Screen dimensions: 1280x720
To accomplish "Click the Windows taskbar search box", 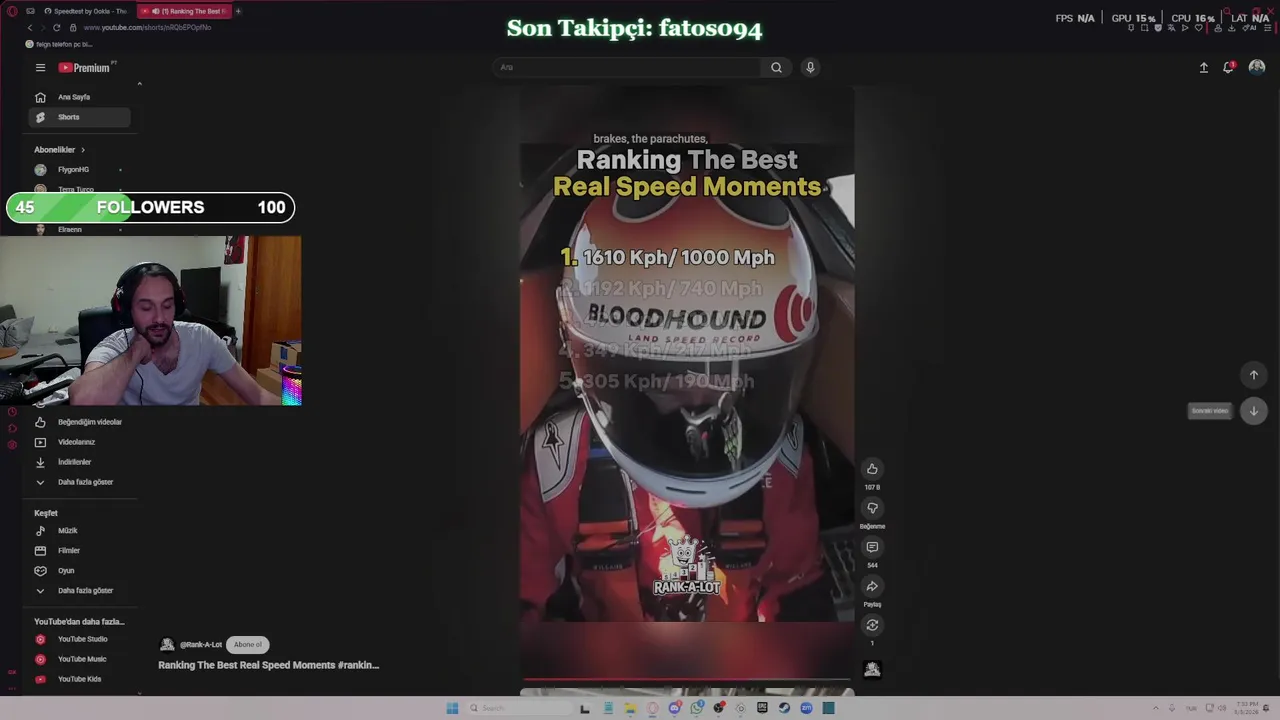I will point(521,708).
